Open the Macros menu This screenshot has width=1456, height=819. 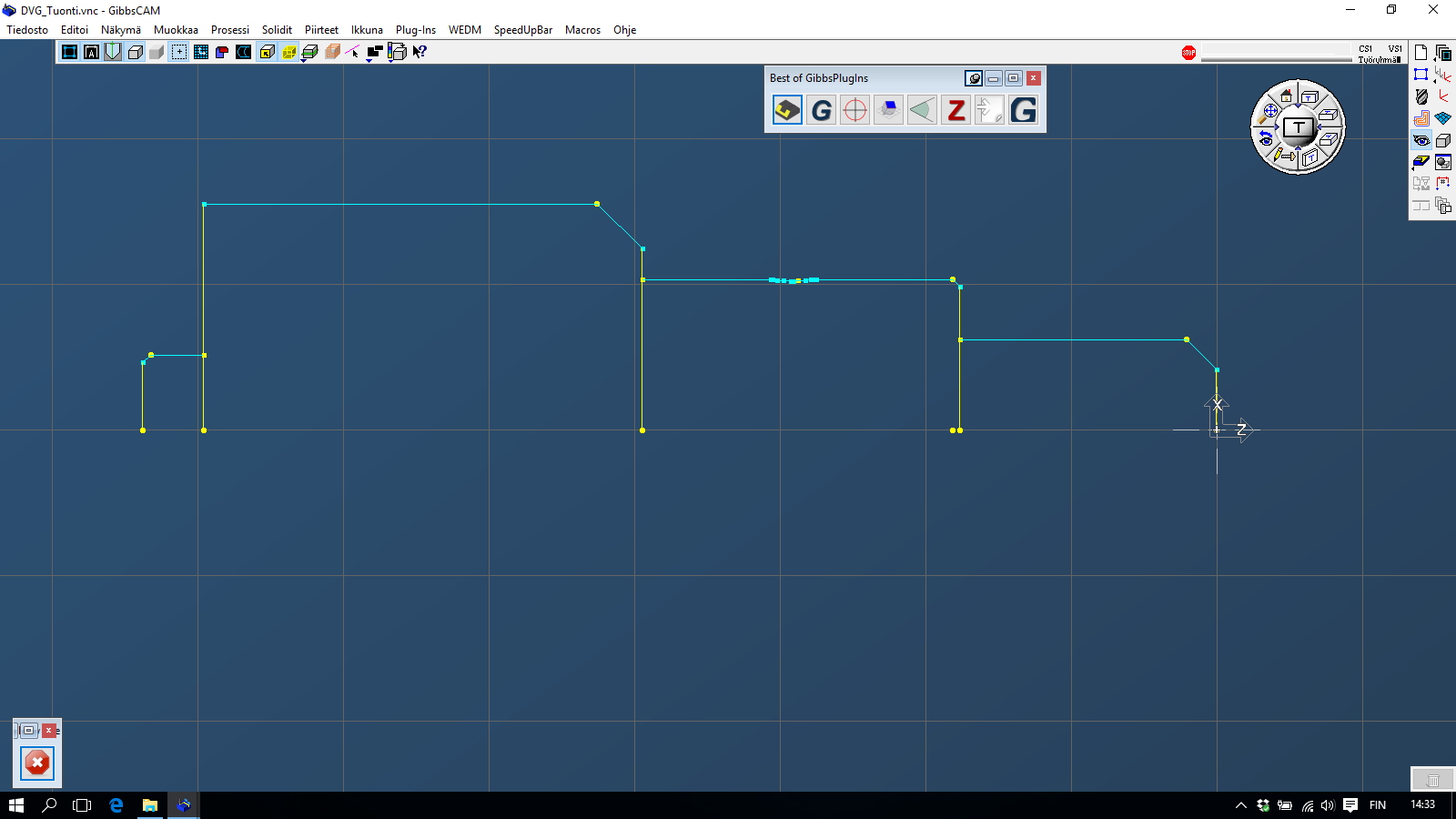pos(582,30)
